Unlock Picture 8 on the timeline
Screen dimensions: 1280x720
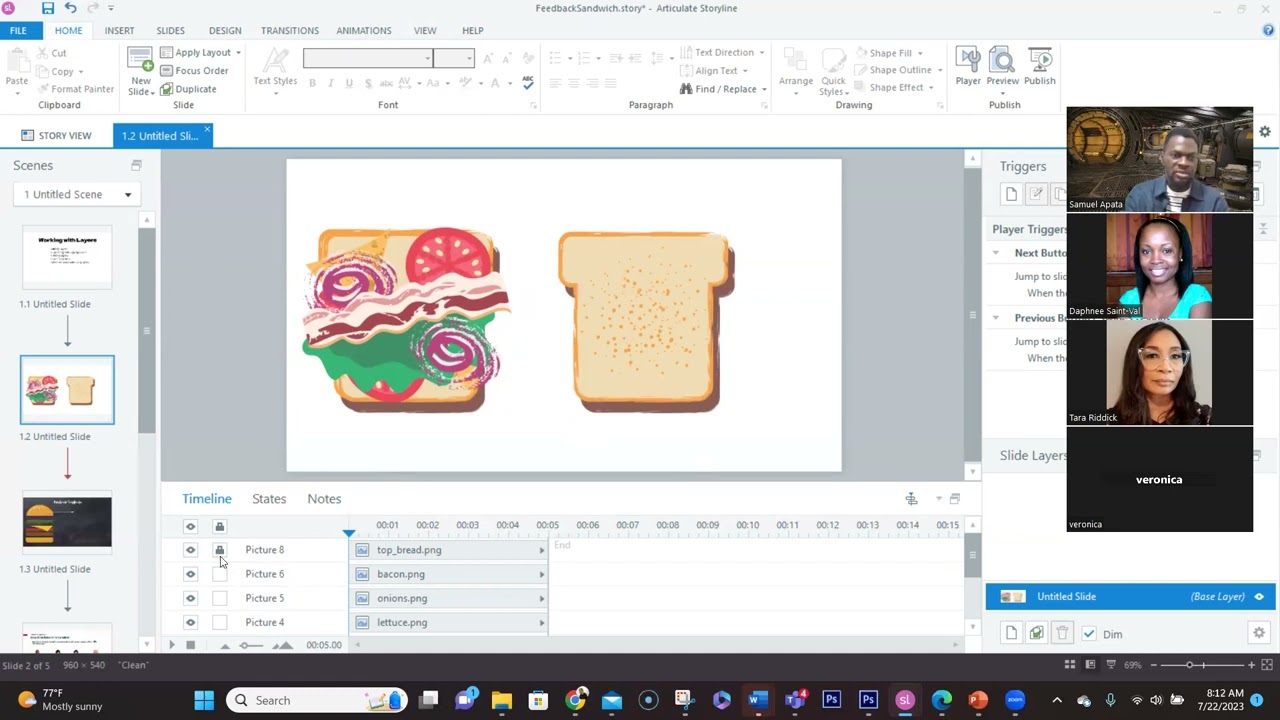(x=219, y=550)
